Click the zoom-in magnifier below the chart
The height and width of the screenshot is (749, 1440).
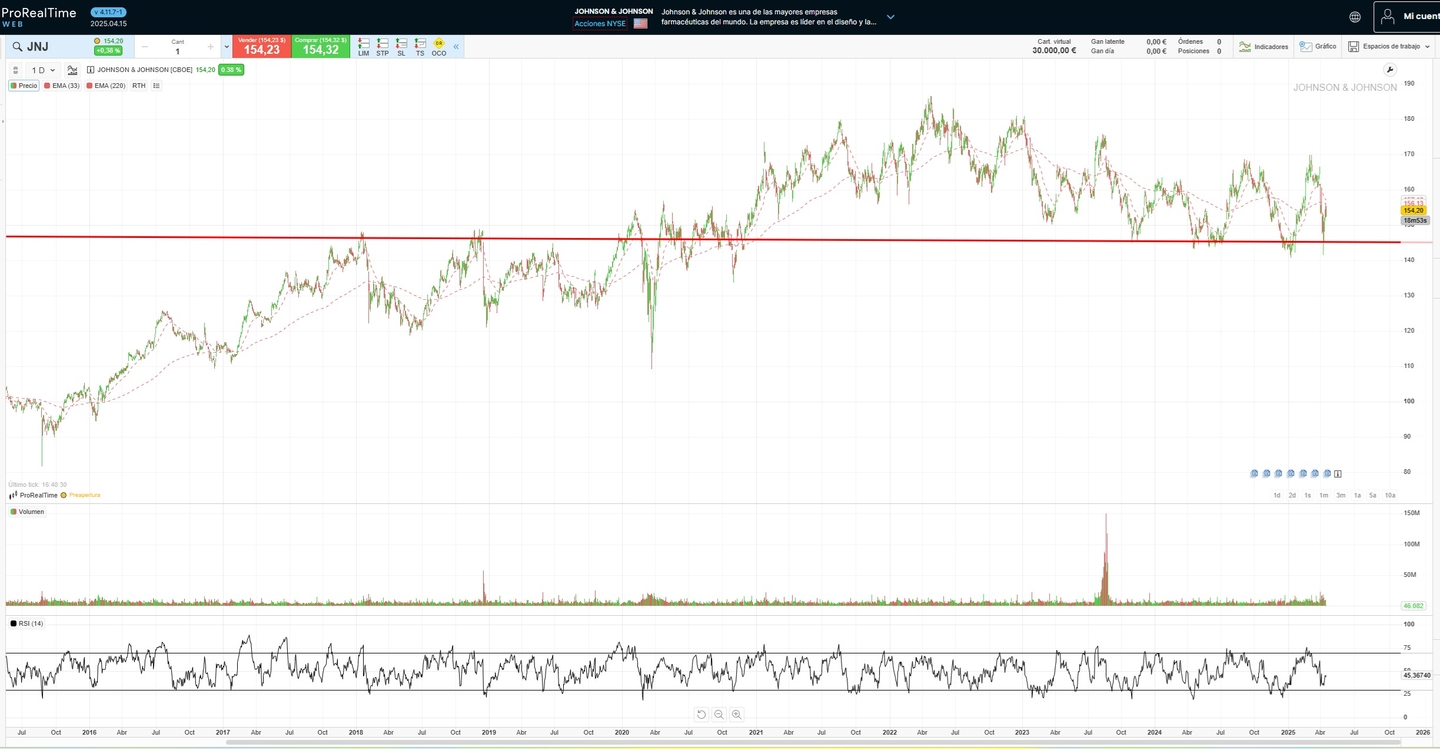coord(736,714)
